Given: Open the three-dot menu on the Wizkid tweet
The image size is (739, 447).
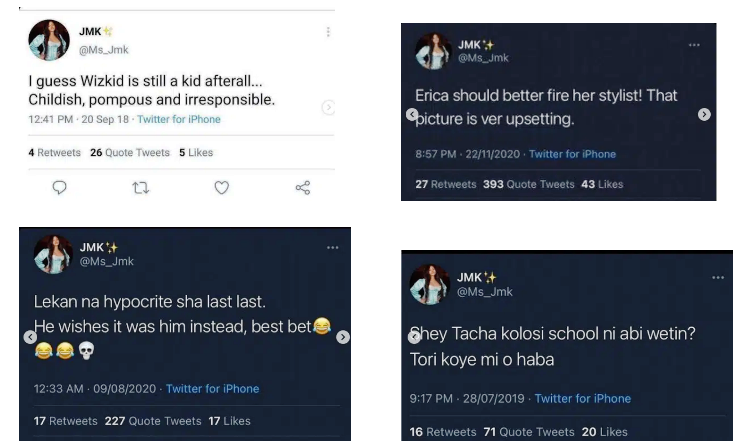Looking at the screenshot, I should pyautogui.click(x=326, y=33).
